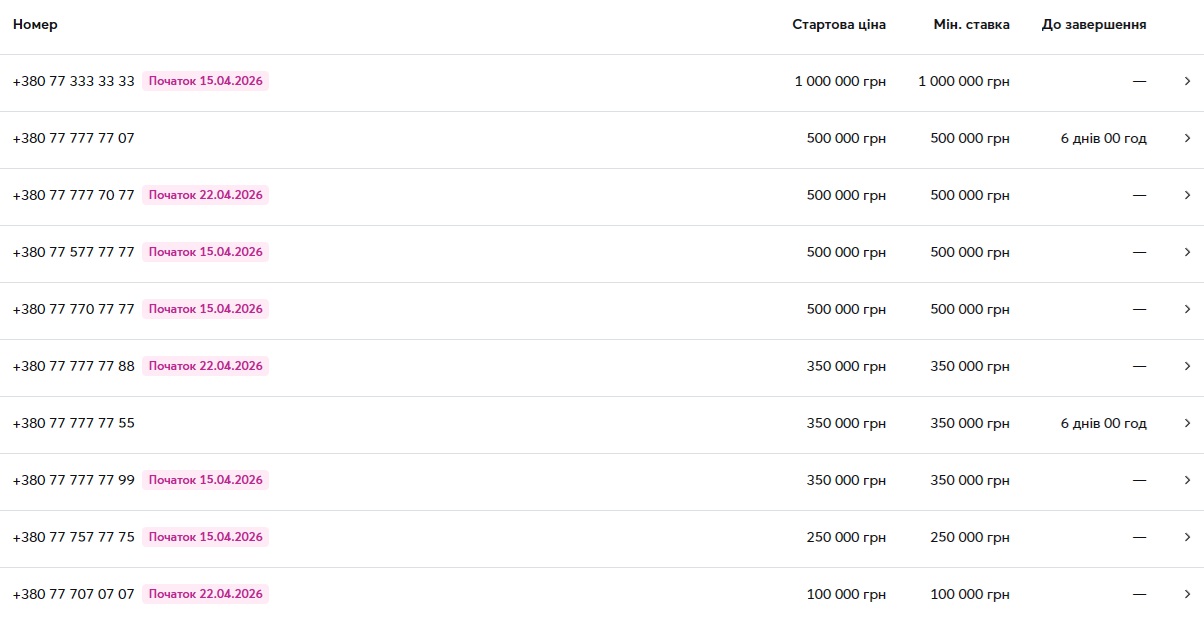This screenshot has height=619, width=1204.
Task: Click arrow on +380 77 770 77 77 row
Action: click(1187, 310)
